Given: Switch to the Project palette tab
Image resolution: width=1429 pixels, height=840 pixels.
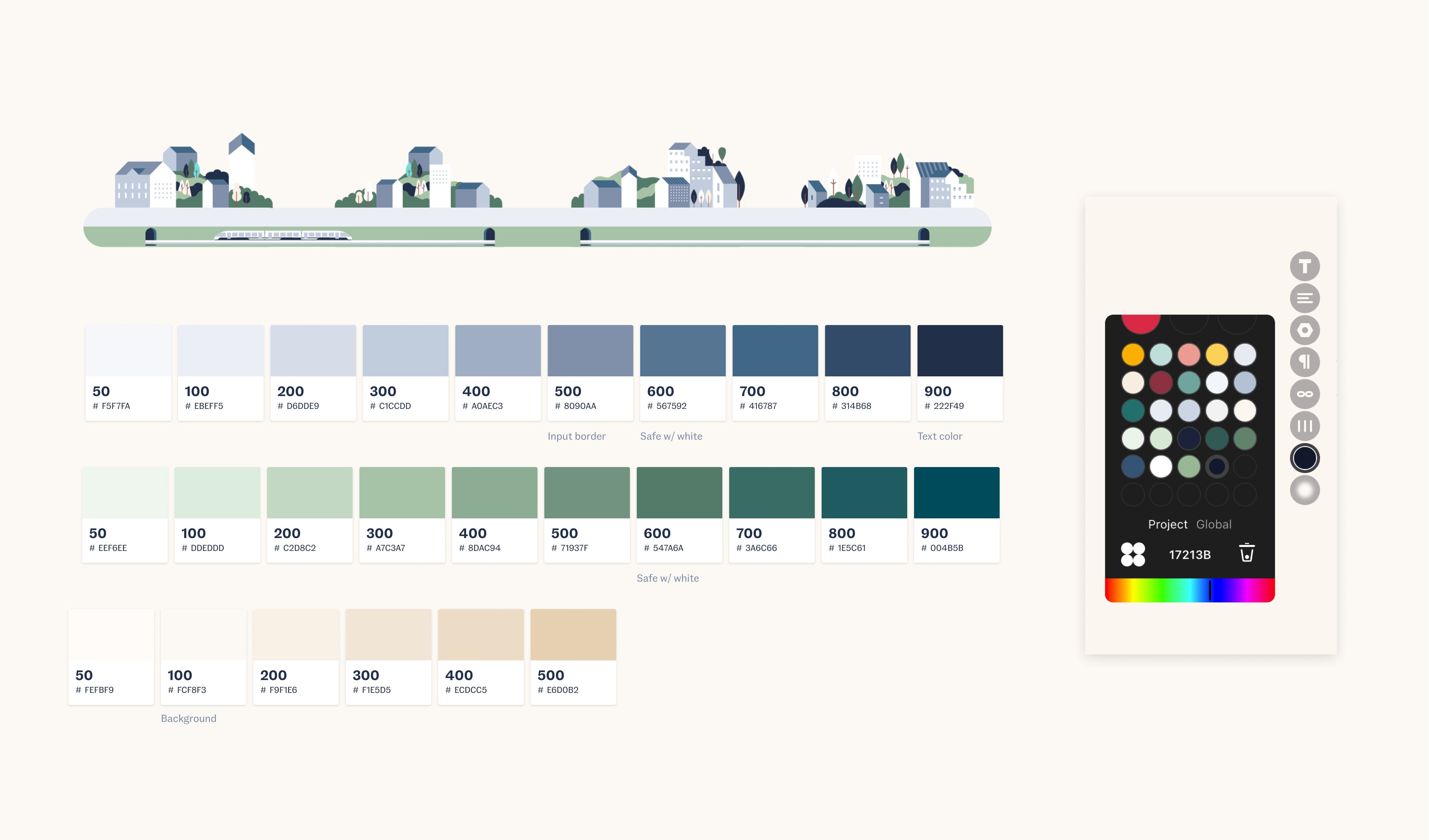Looking at the screenshot, I should coord(1167,524).
